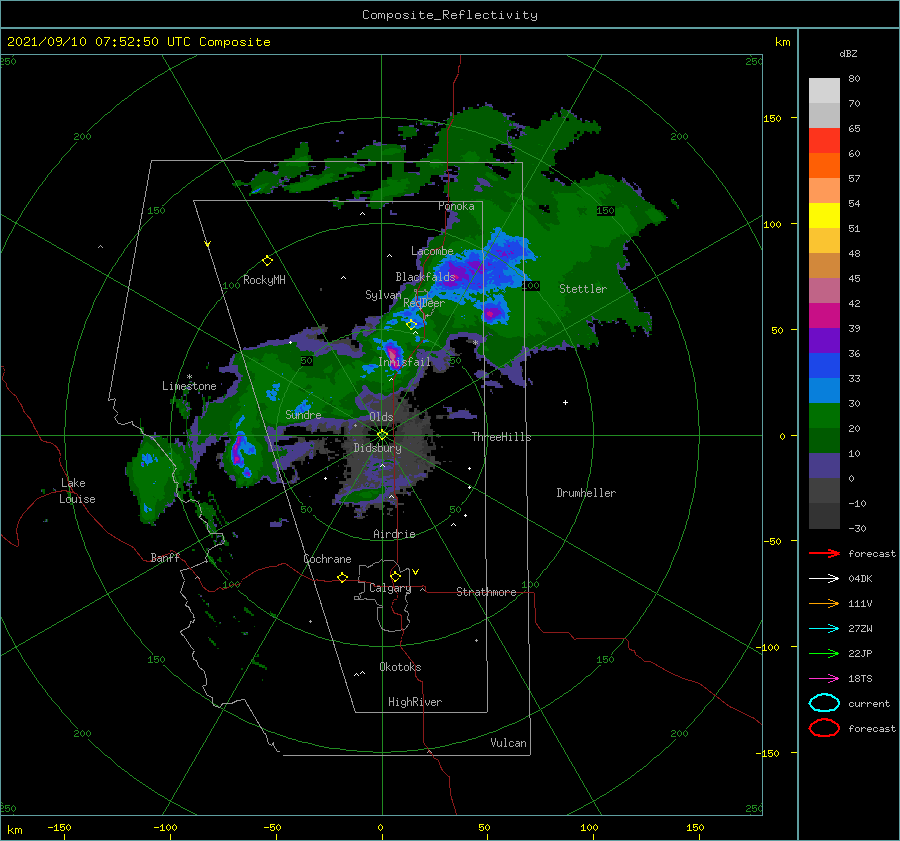This screenshot has height=841, width=900.
Task: Click the orange 111V arrow icon
Action: pos(824,603)
